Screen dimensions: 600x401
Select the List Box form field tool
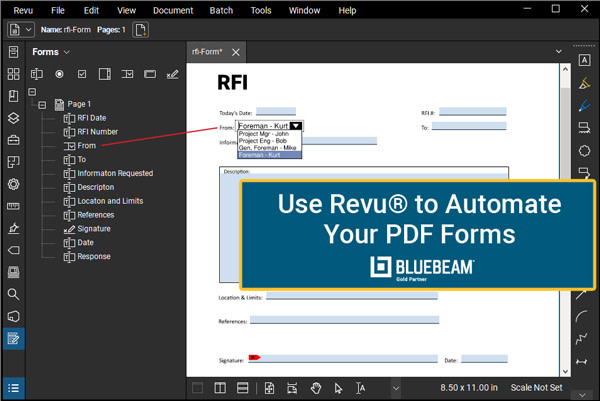pos(104,74)
